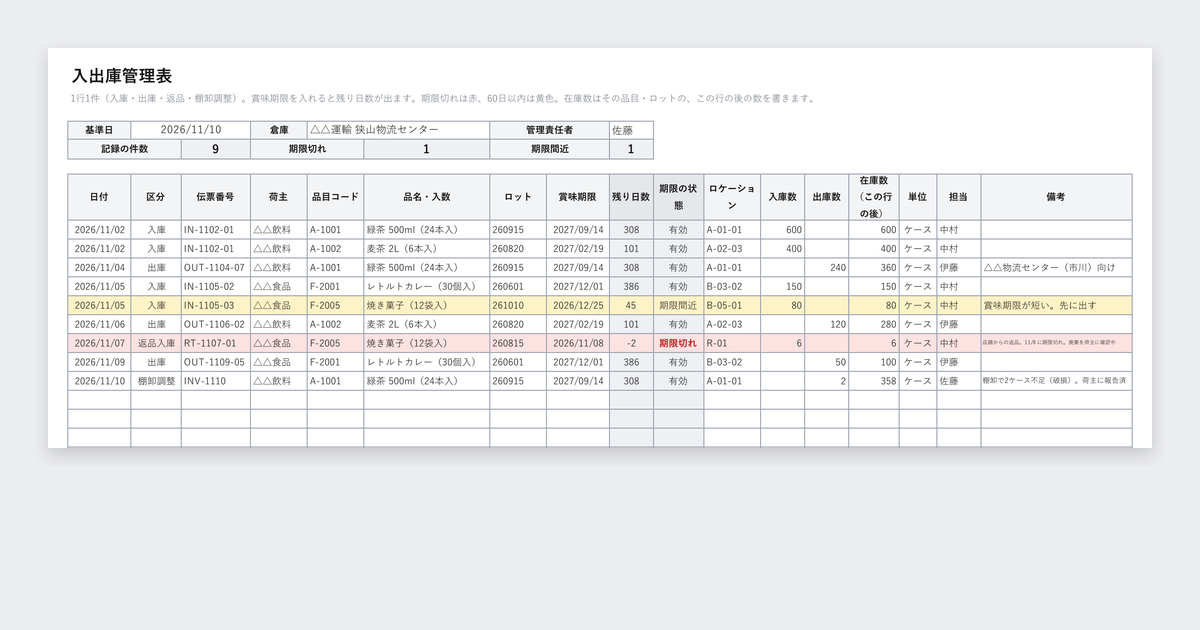Click the 基準日 label cell
Image resolution: width=1200 pixels, height=630 pixels.
pos(99,130)
